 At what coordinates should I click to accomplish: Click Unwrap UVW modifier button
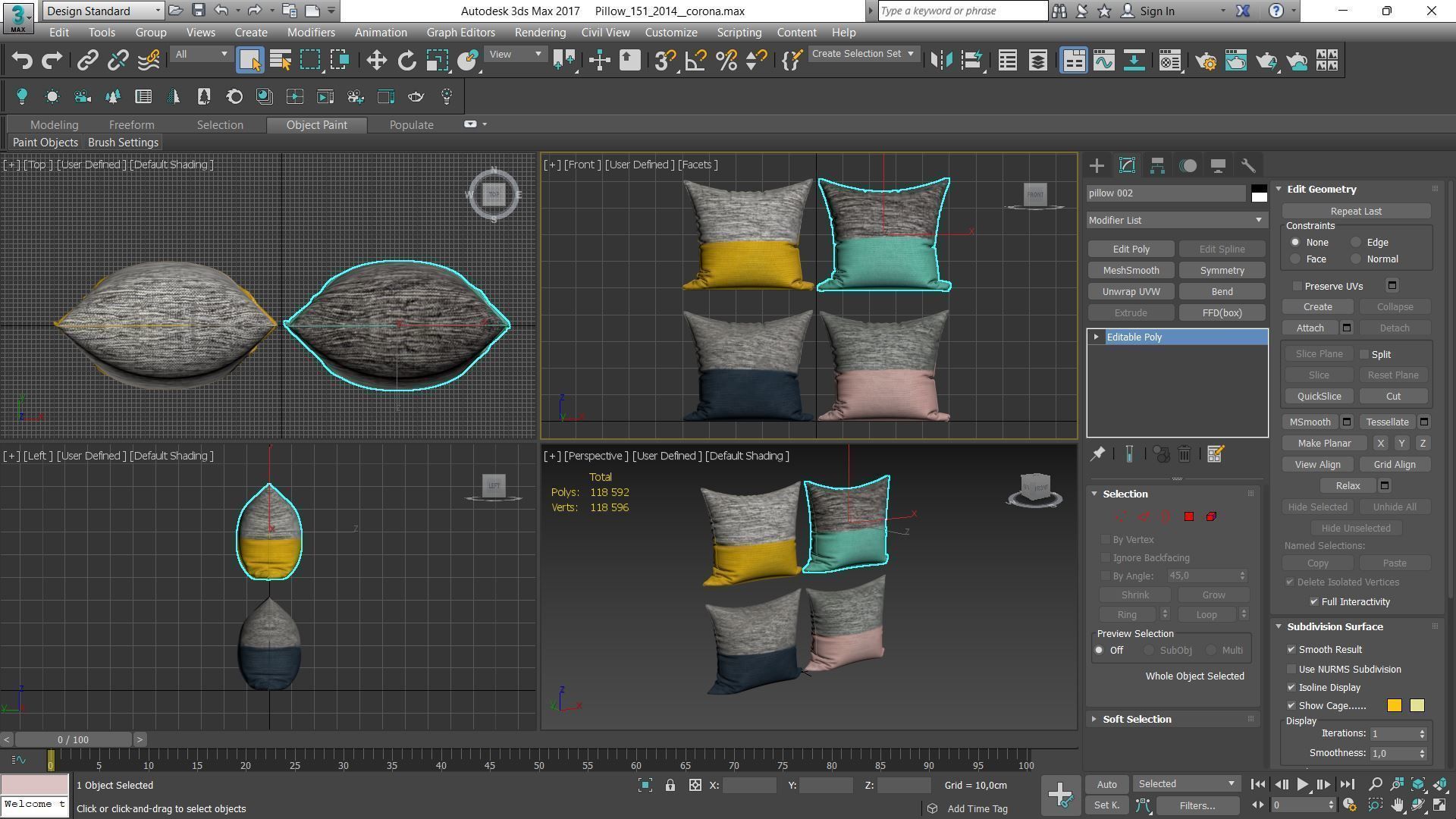pyautogui.click(x=1131, y=291)
